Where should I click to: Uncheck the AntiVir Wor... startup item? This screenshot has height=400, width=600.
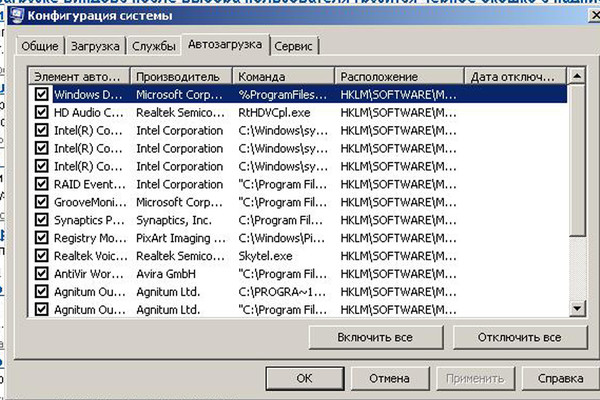pyautogui.click(x=41, y=273)
